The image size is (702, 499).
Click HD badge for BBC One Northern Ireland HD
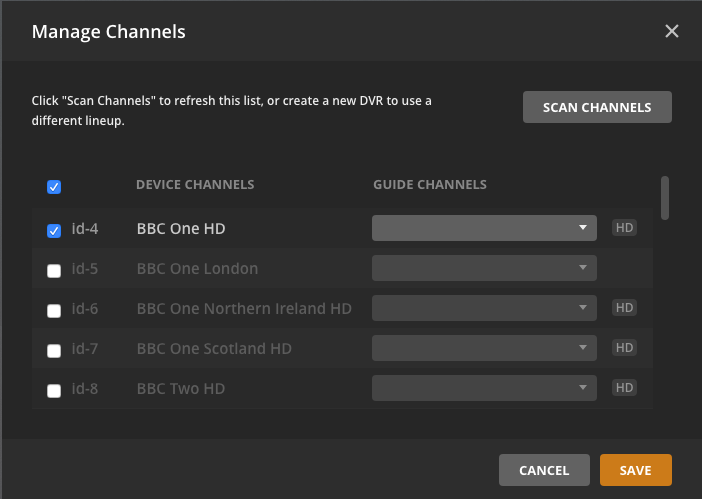coord(624,307)
